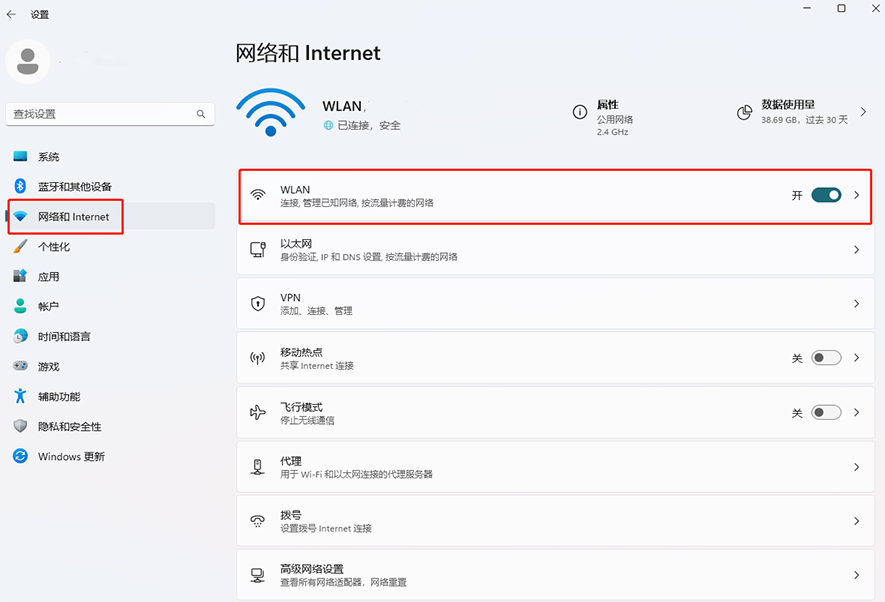885x602 pixels.
Task: Click the 以太网 monitor icon
Action: 258,249
